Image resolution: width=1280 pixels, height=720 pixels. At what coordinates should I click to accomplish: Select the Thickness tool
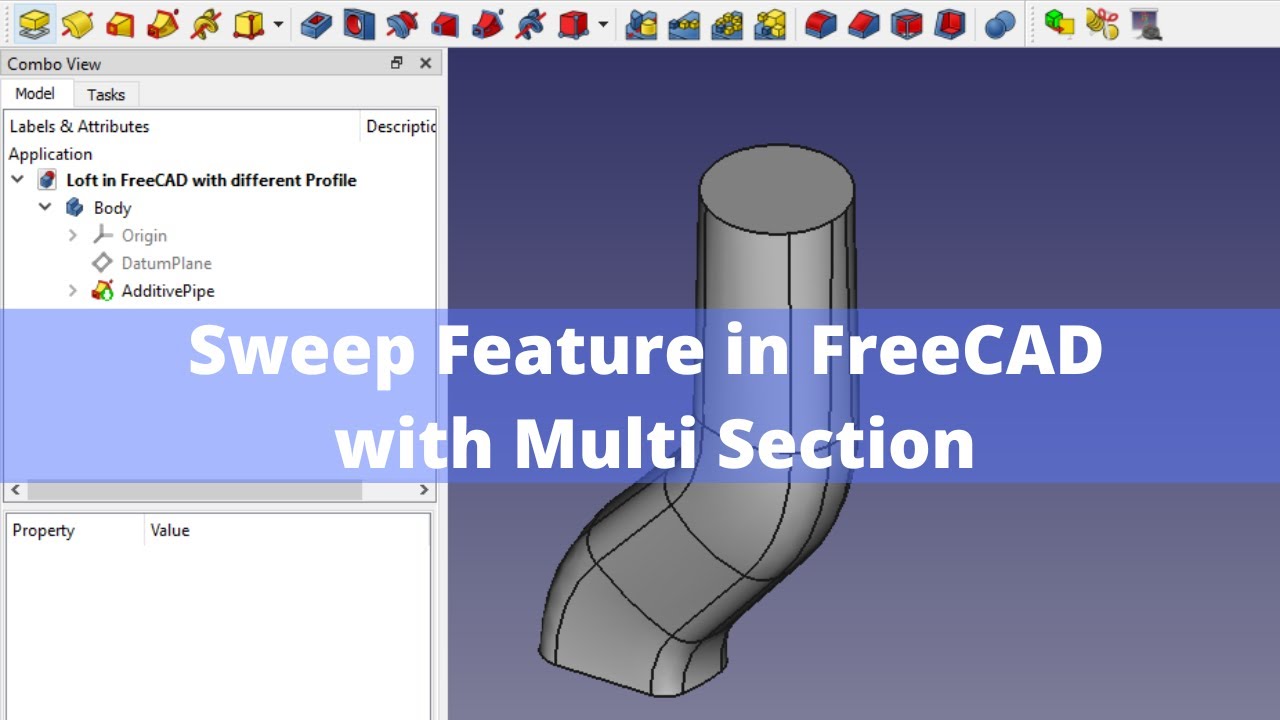949,23
